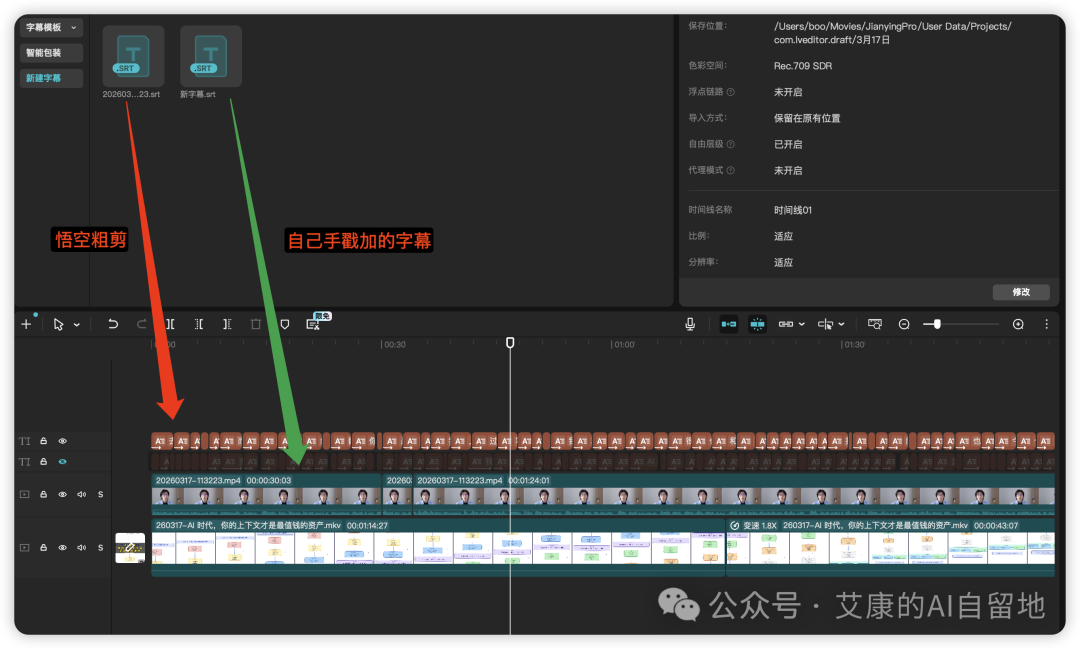Lock the bottom .mkv video track
1080x649 pixels.
[x=43, y=548]
